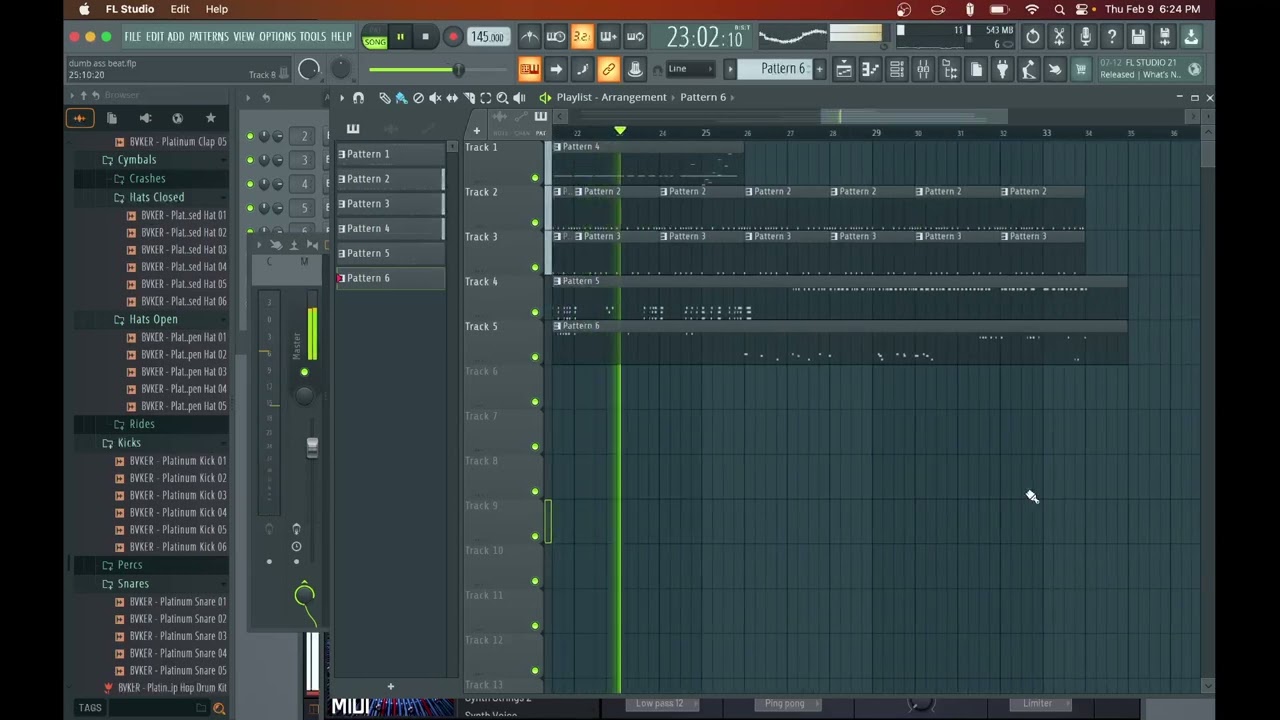
Task: Adjust the green song position slider
Action: pyautogui.click(x=458, y=70)
